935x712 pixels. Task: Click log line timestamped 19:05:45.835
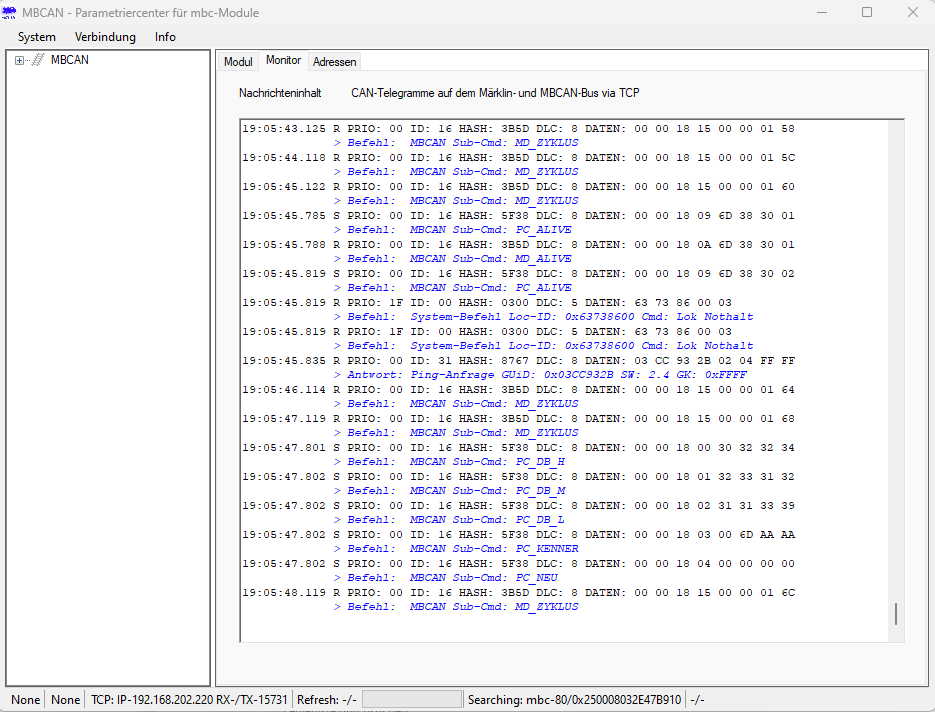tap(518, 361)
